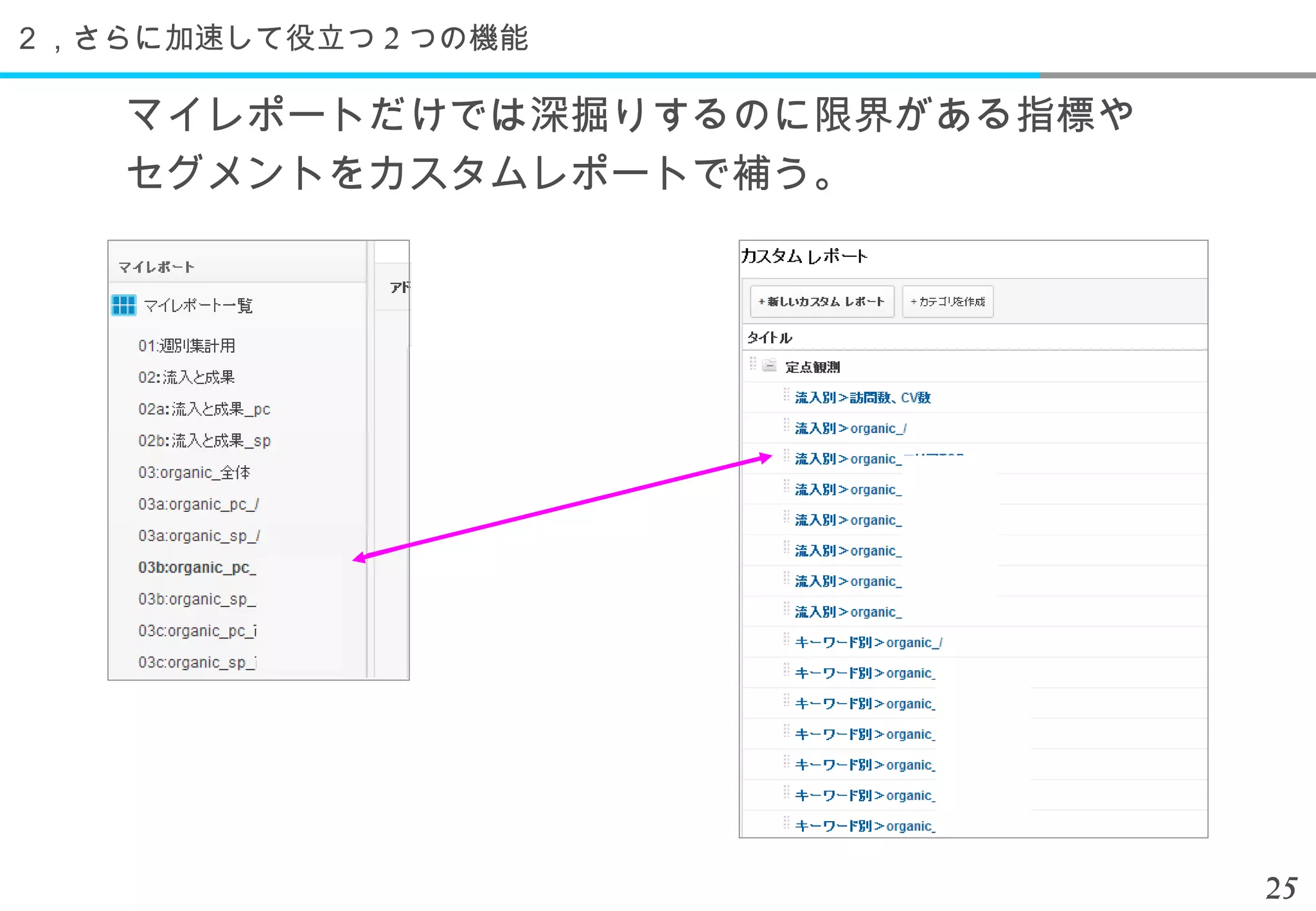Click drag handle beside キーワード別>organic_/ row
This screenshot has width=1316, height=911.
(786, 640)
